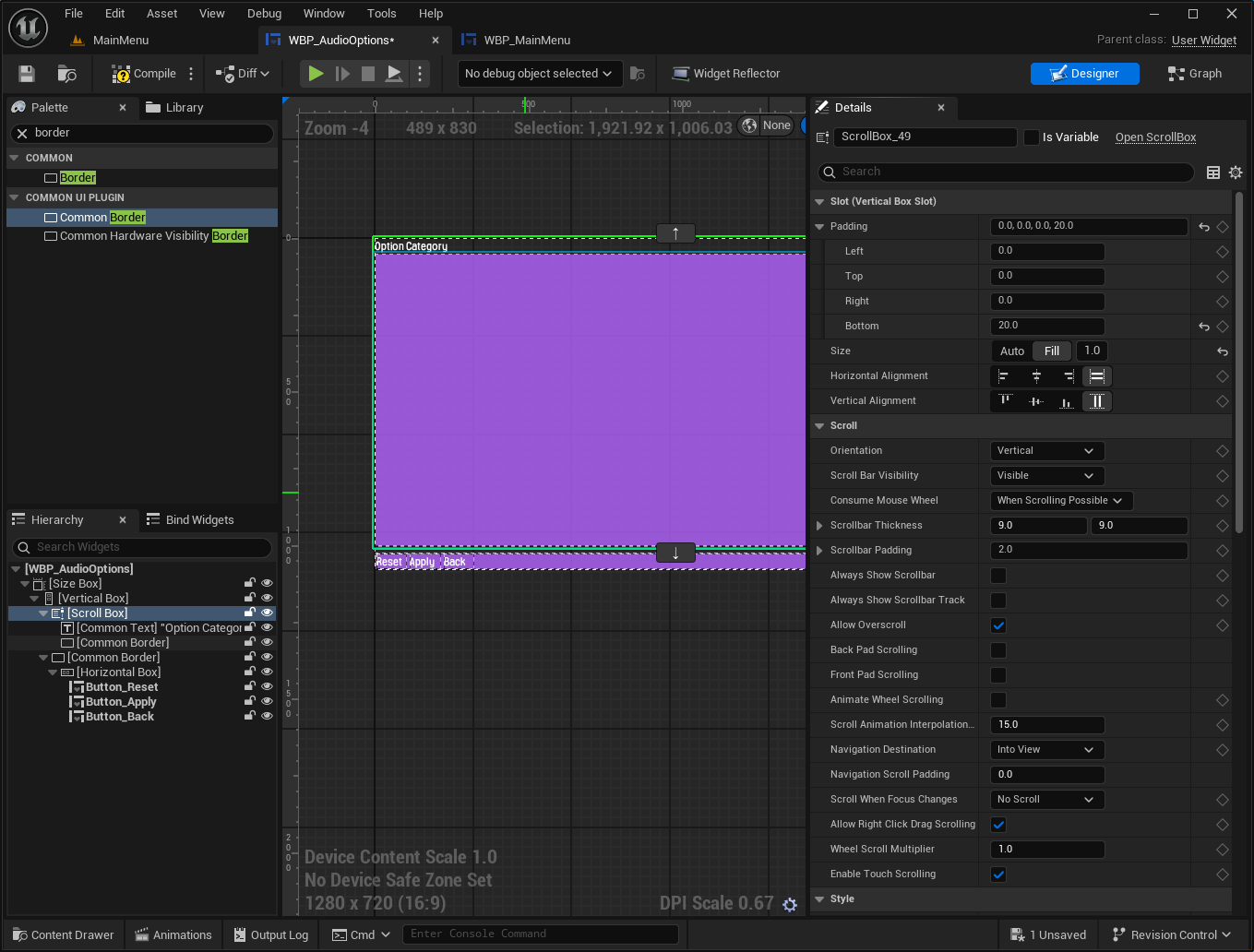Viewport: 1254px width, 952px height.
Task: Open the Asset menu
Action: pyautogui.click(x=161, y=14)
